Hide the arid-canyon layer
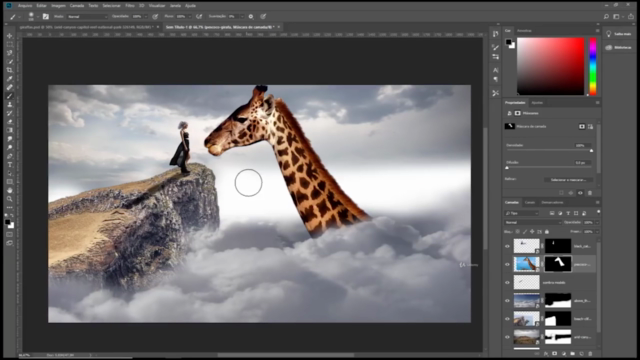 [507, 337]
